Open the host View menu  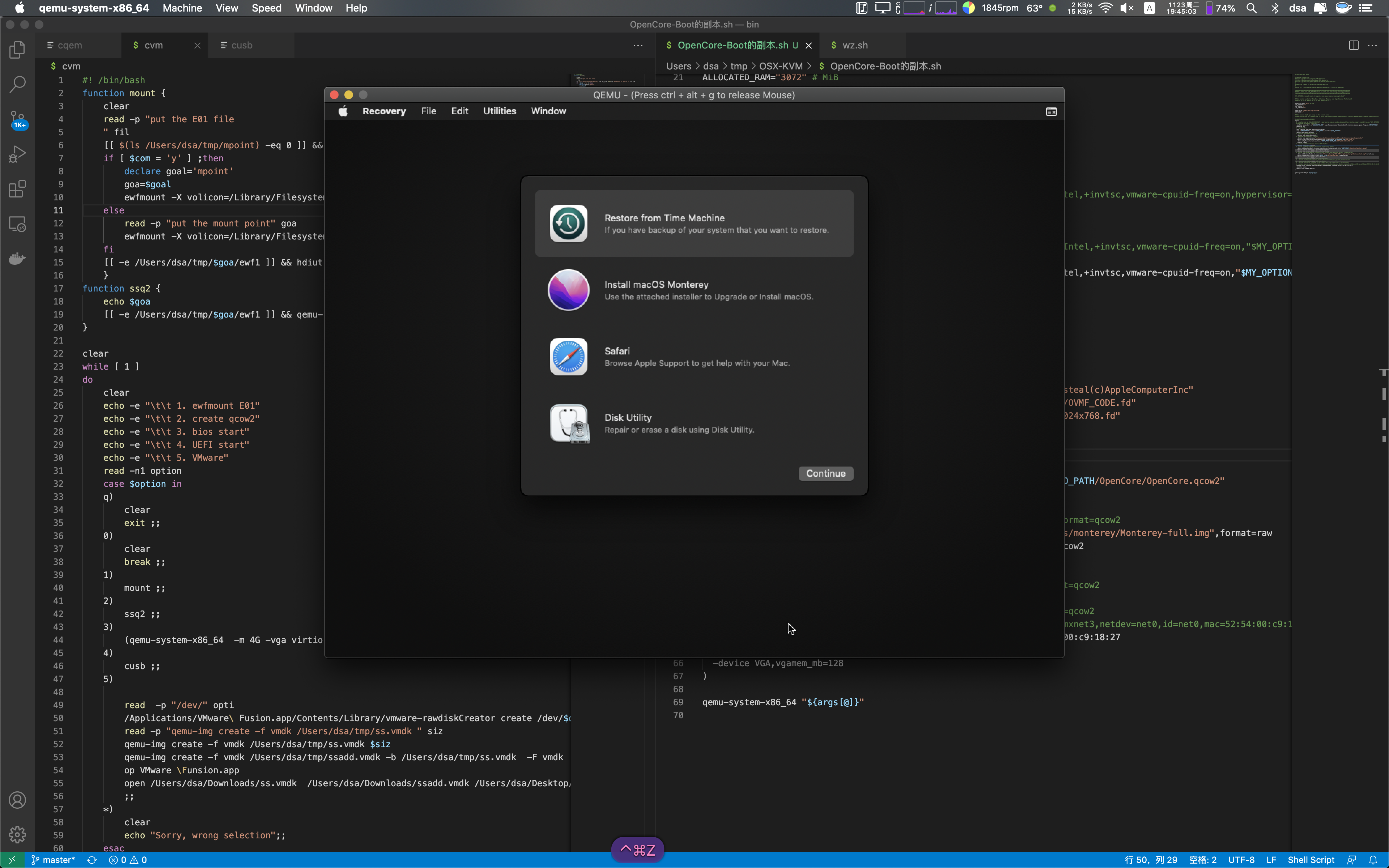(x=227, y=8)
